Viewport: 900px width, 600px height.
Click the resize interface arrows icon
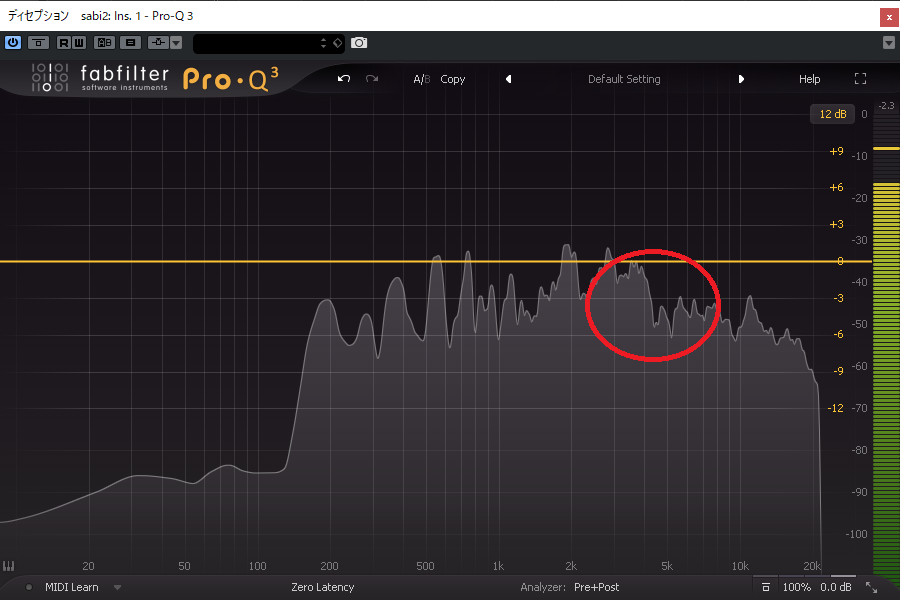(x=871, y=587)
